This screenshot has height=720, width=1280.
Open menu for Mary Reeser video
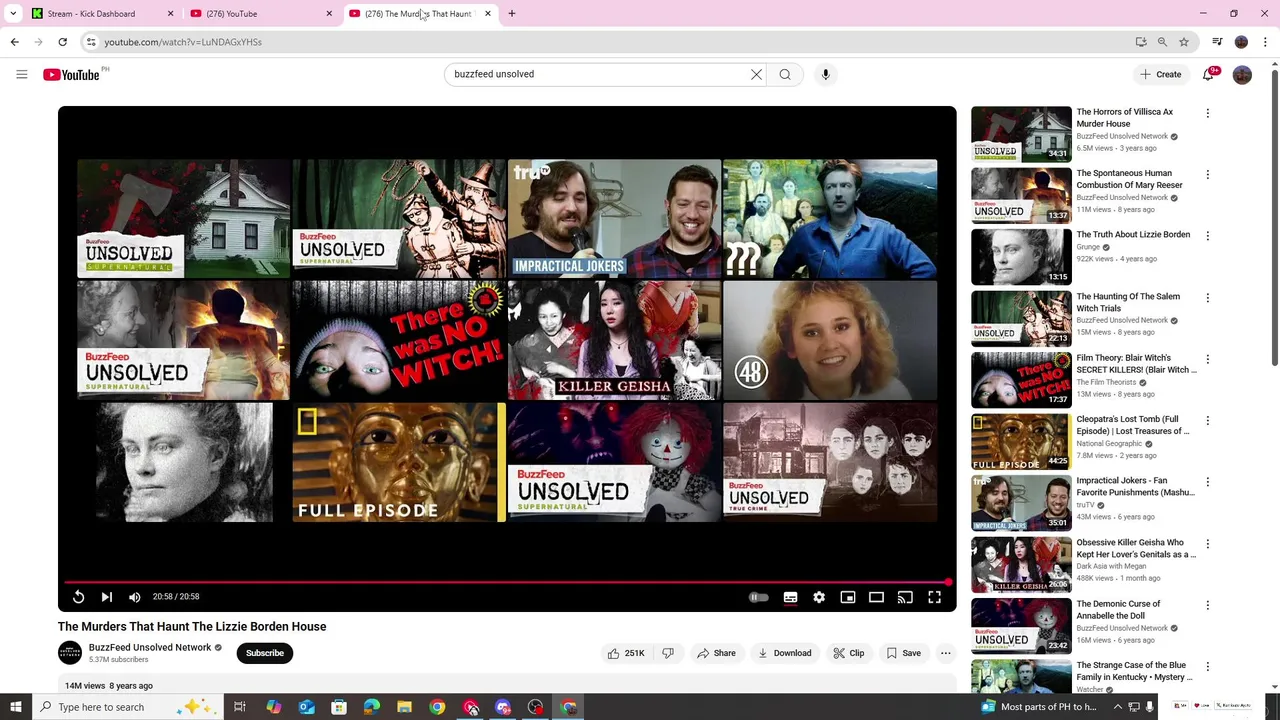1208,175
